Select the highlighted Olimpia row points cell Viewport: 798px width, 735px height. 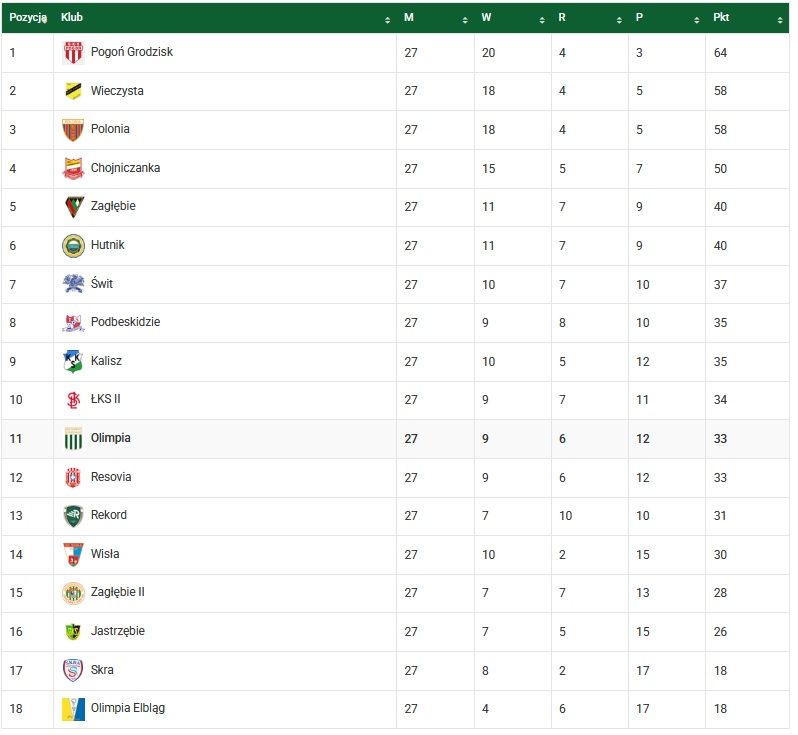[748, 439]
